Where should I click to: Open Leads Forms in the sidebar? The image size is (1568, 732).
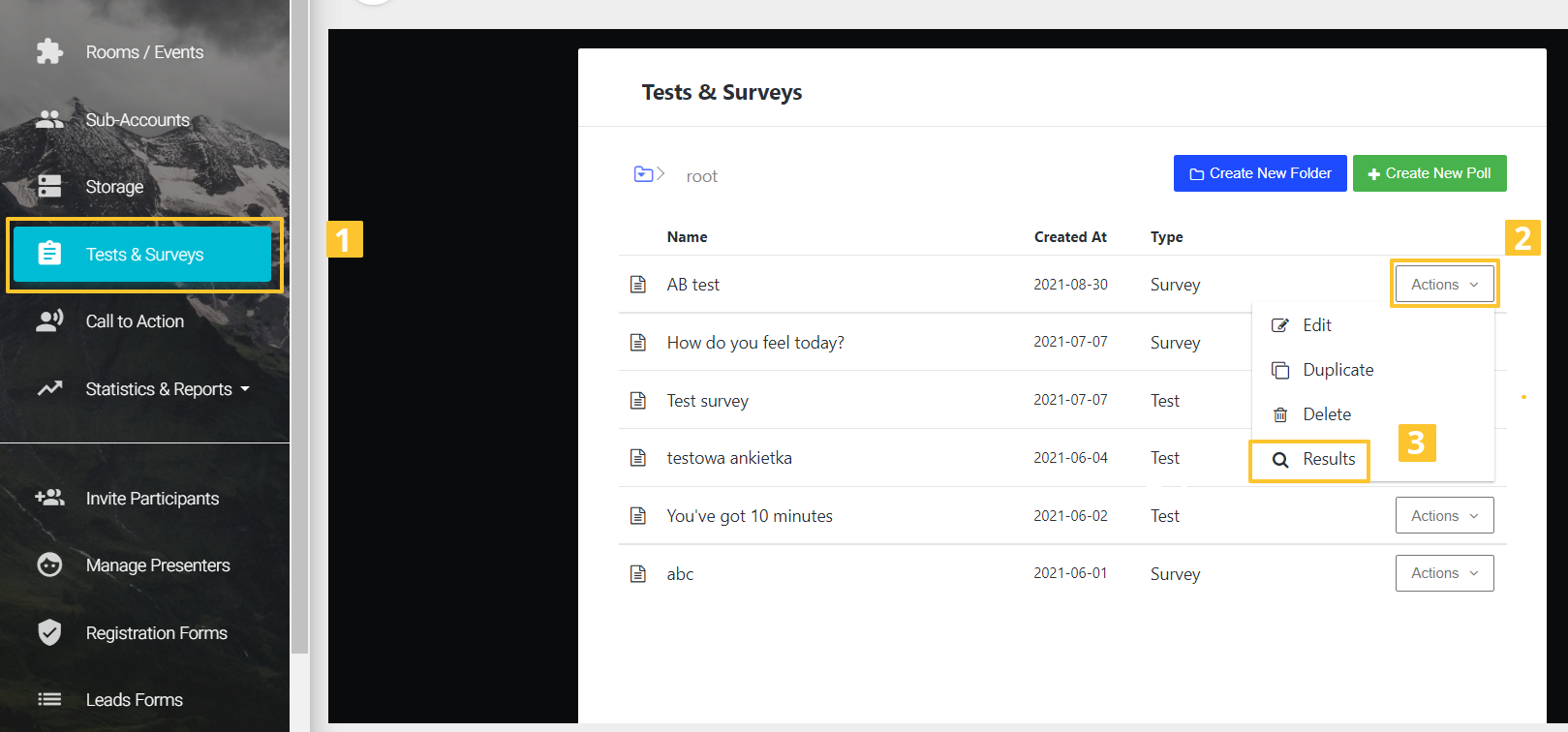[134, 700]
